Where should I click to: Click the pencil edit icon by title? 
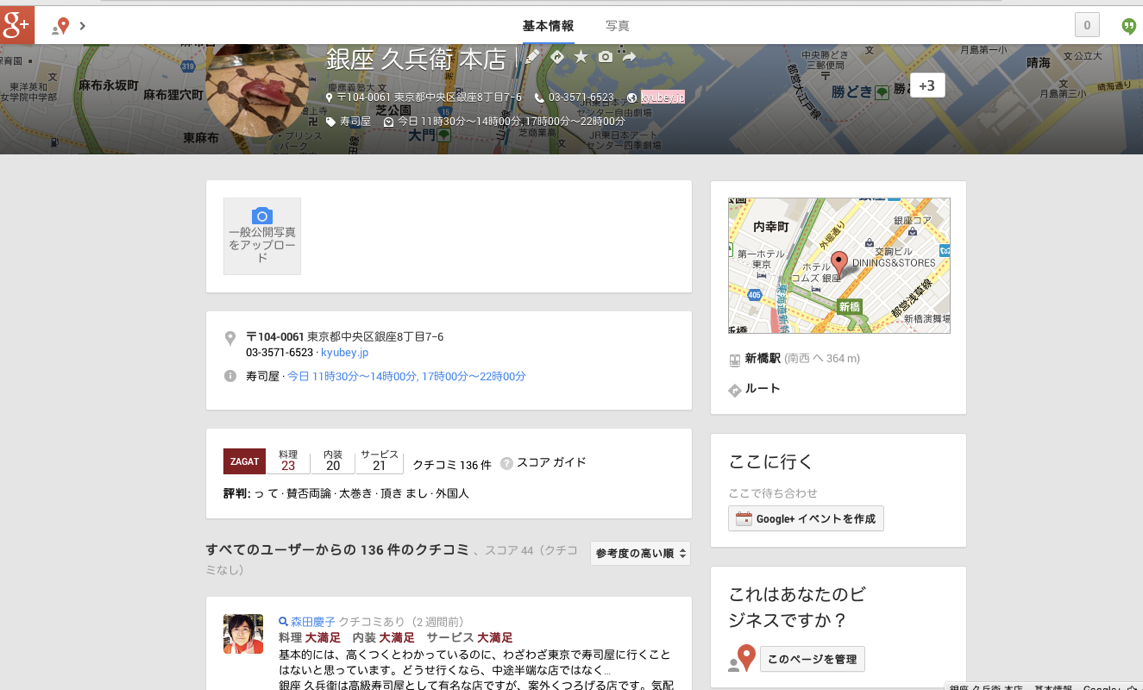click(x=534, y=56)
